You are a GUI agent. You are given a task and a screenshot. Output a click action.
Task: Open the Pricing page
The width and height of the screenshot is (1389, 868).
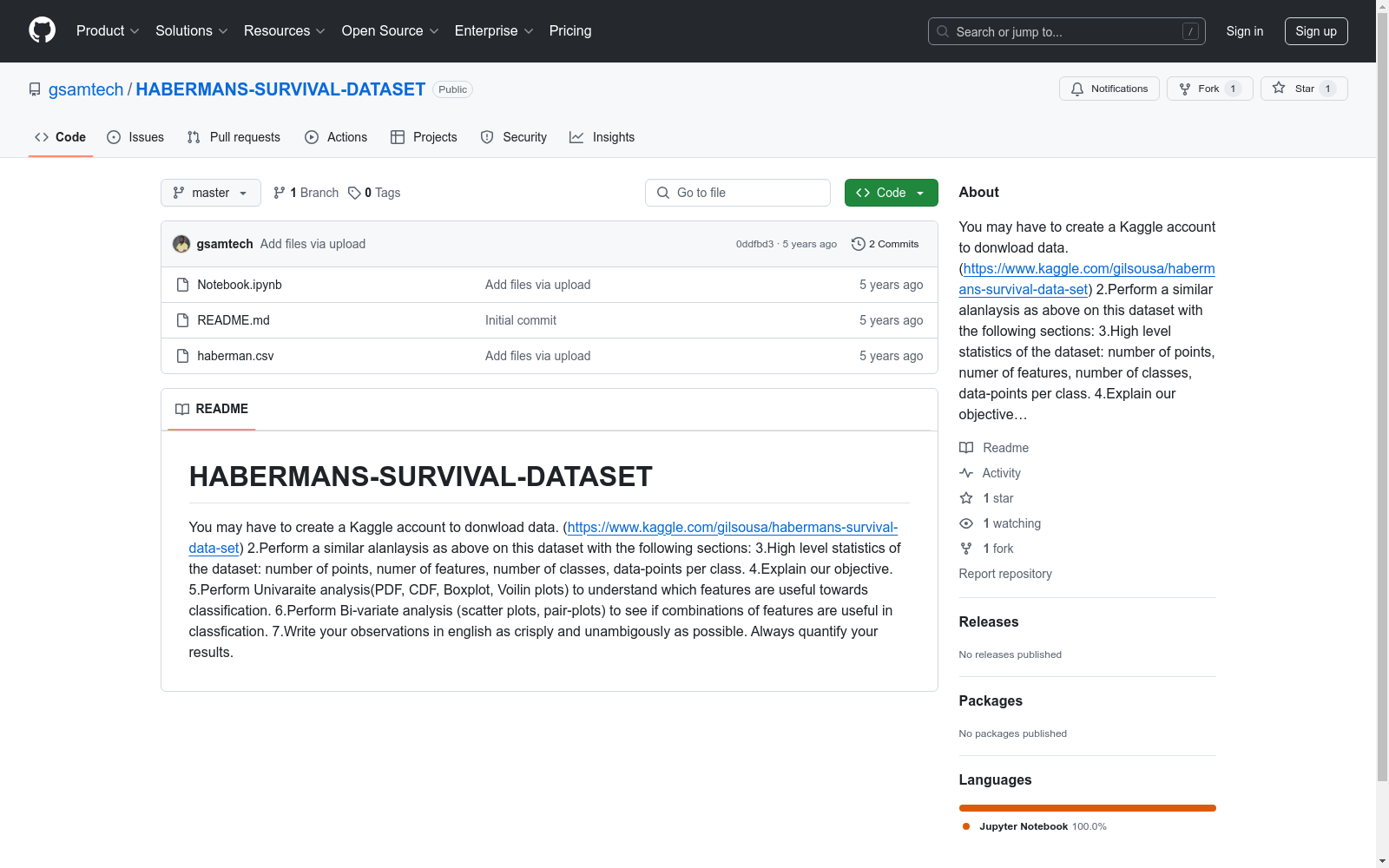(x=570, y=30)
